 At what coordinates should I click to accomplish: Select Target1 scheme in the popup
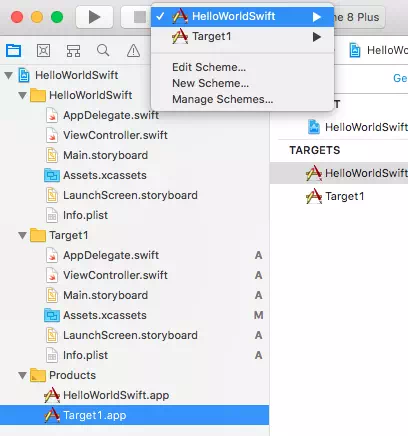pos(242,36)
